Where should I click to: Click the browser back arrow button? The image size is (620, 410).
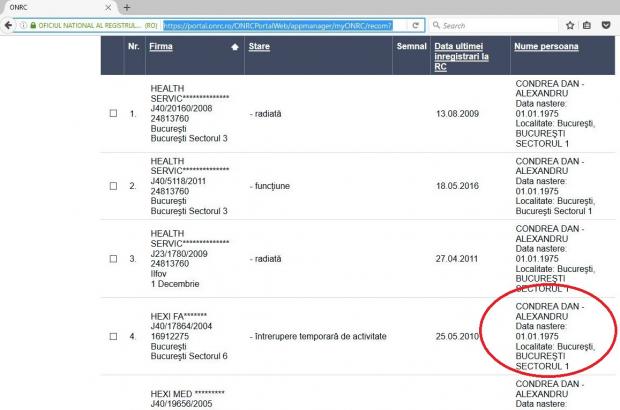pos(8,25)
